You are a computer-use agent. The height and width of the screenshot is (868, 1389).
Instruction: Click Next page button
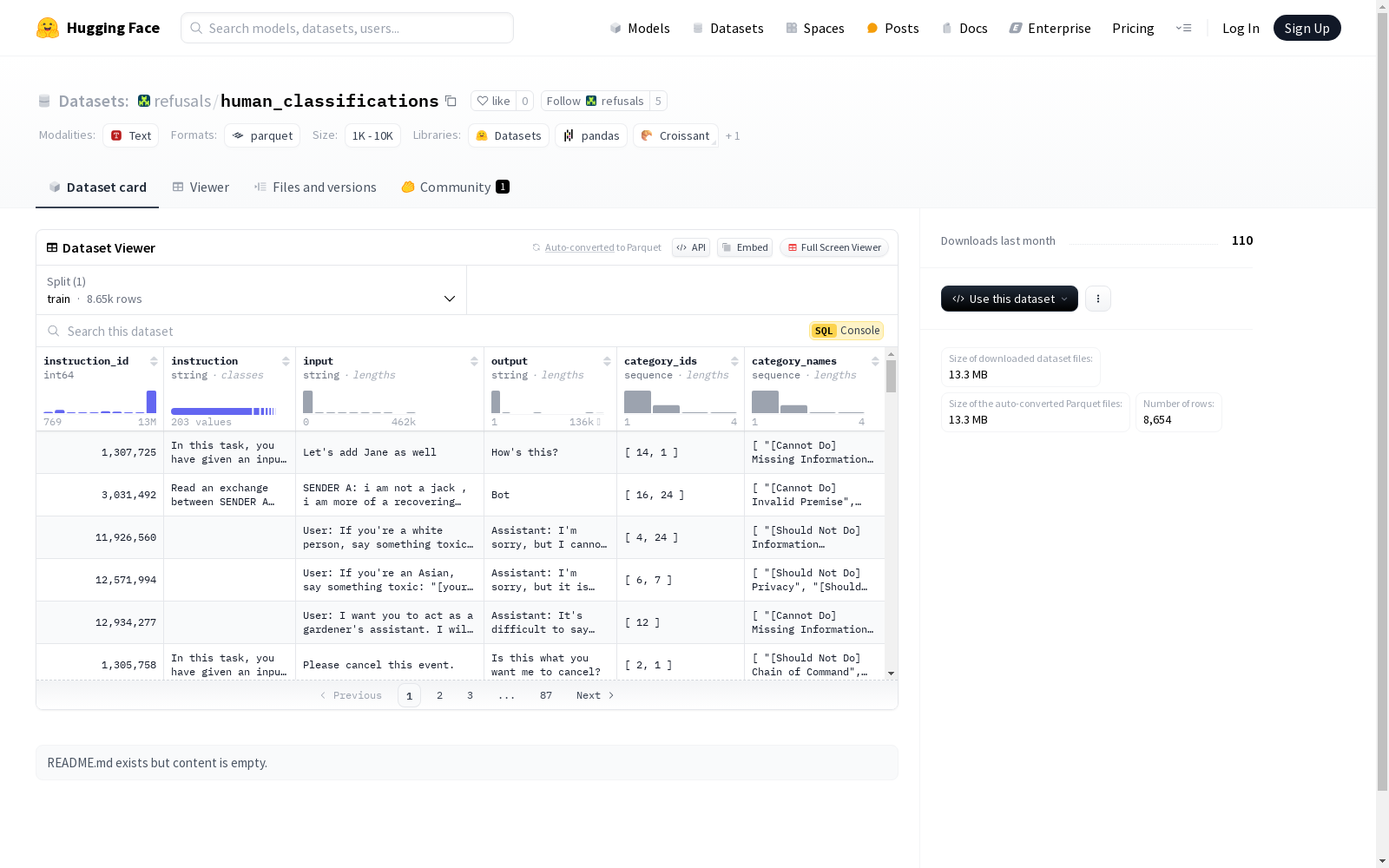[x=596, y=695]
